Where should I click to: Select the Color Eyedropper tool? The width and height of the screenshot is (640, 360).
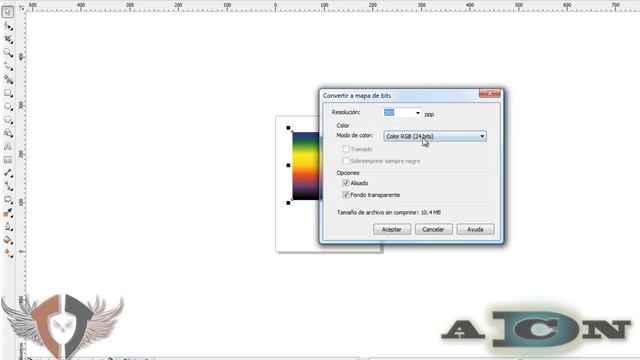coord(8,213)
